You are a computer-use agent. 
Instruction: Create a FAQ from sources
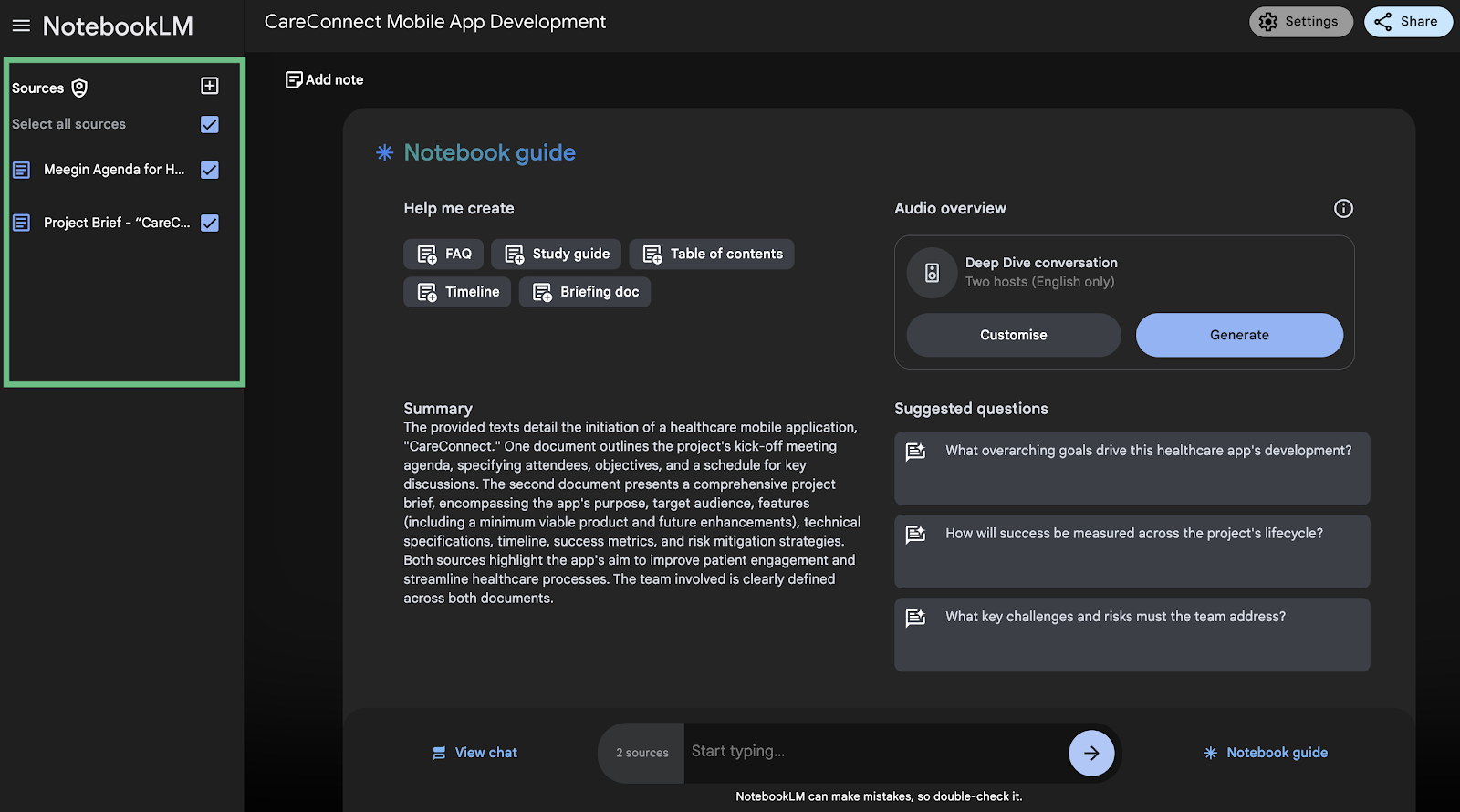click(x=445, y=255)
